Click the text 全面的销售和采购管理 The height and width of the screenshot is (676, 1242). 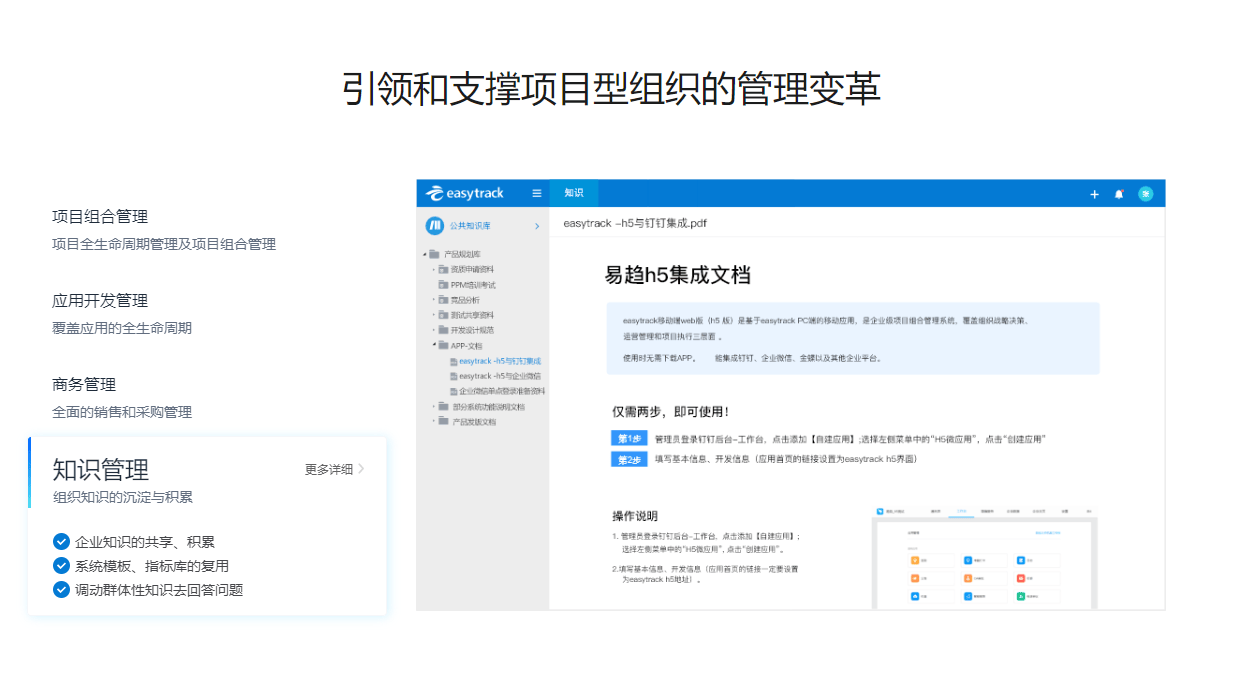pos(122,412)
